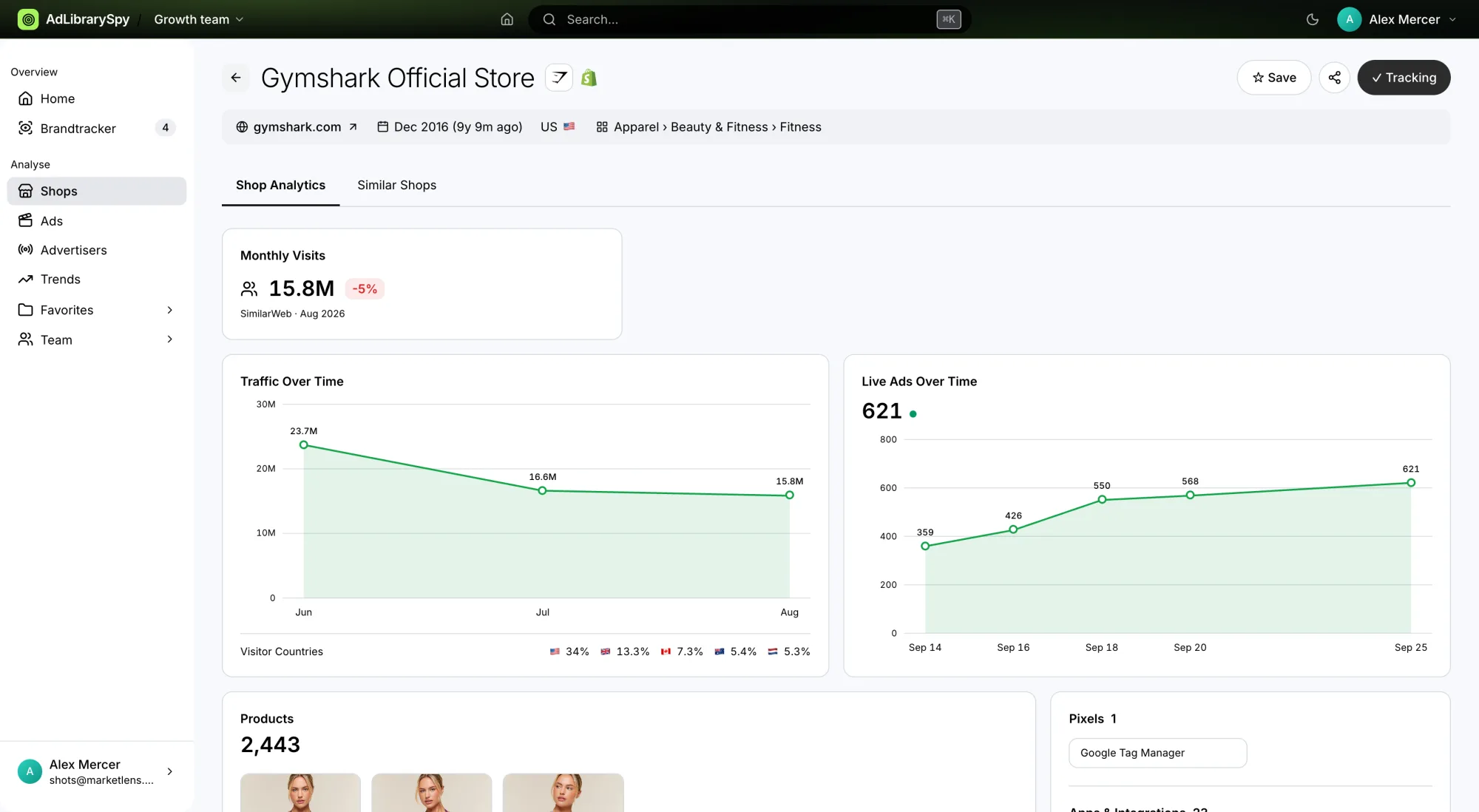The width and height of the screenshot is (1479, 812).
Task: Click the back arrow button
Action: (236, 78)
